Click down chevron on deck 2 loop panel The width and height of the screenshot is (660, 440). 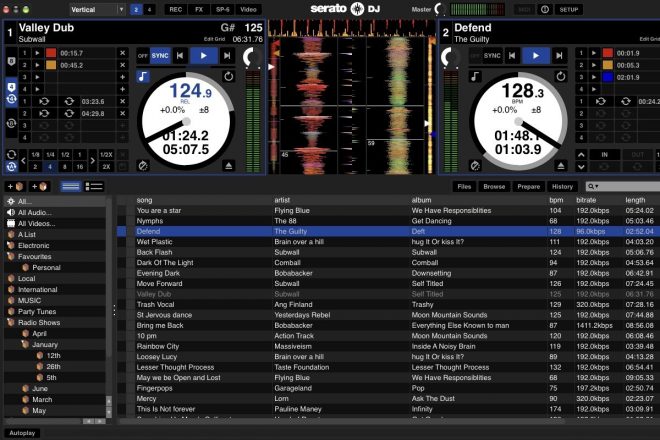point(581,167)
